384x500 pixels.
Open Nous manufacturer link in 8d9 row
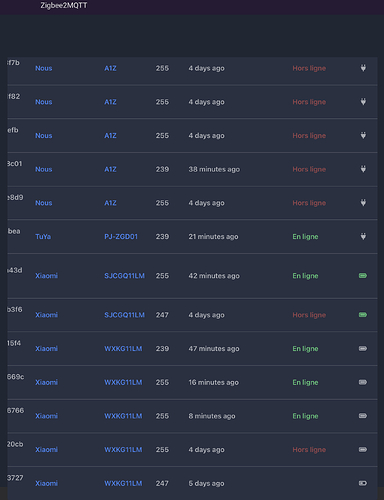pyautogui.click(x=44, y=203)
